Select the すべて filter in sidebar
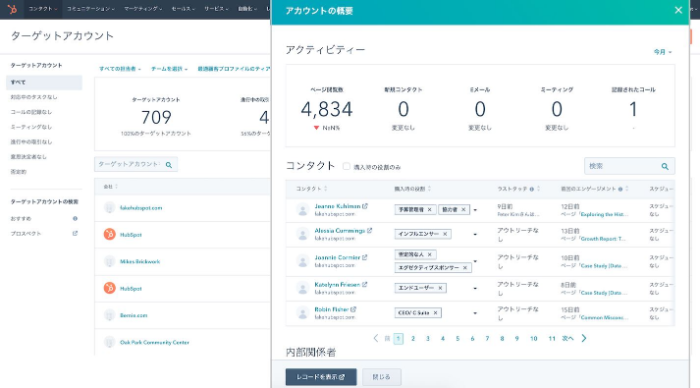 click(x=44, y=82)
